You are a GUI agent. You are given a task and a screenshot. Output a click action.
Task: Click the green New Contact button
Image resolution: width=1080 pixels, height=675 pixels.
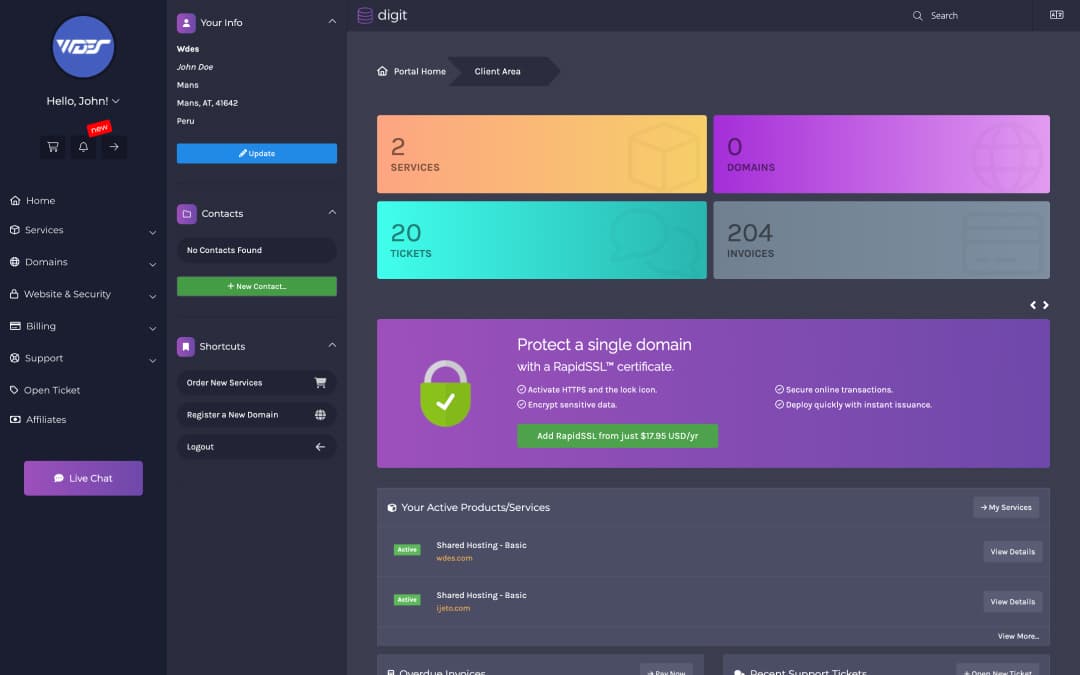tap(257, 287)
